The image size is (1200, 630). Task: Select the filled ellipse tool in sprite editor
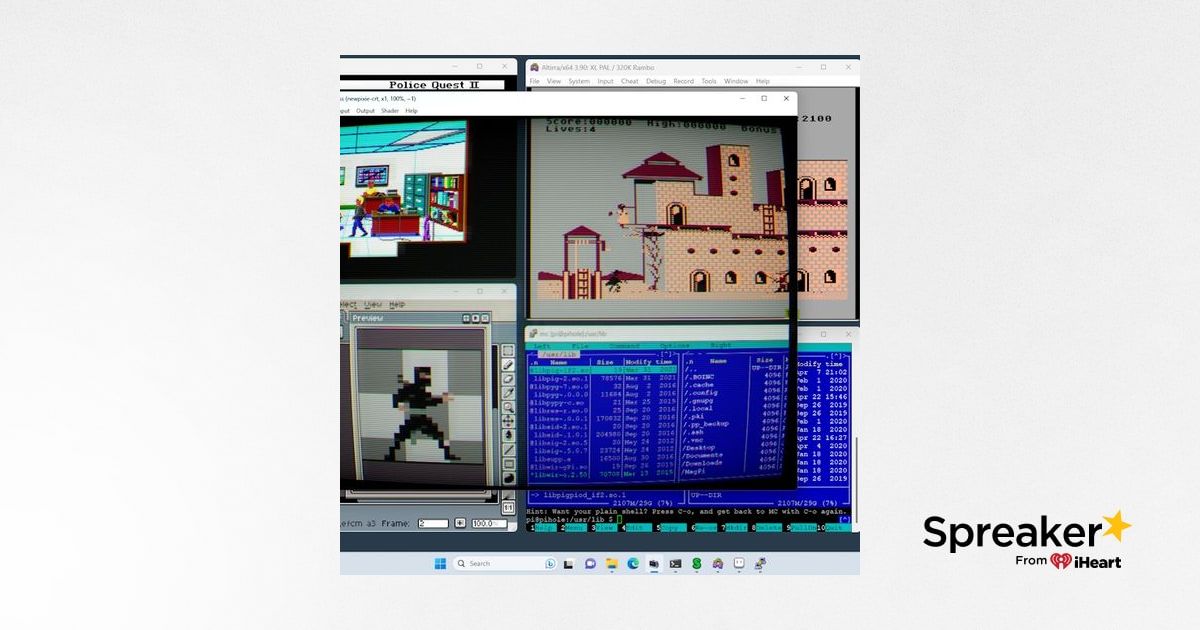508,477
